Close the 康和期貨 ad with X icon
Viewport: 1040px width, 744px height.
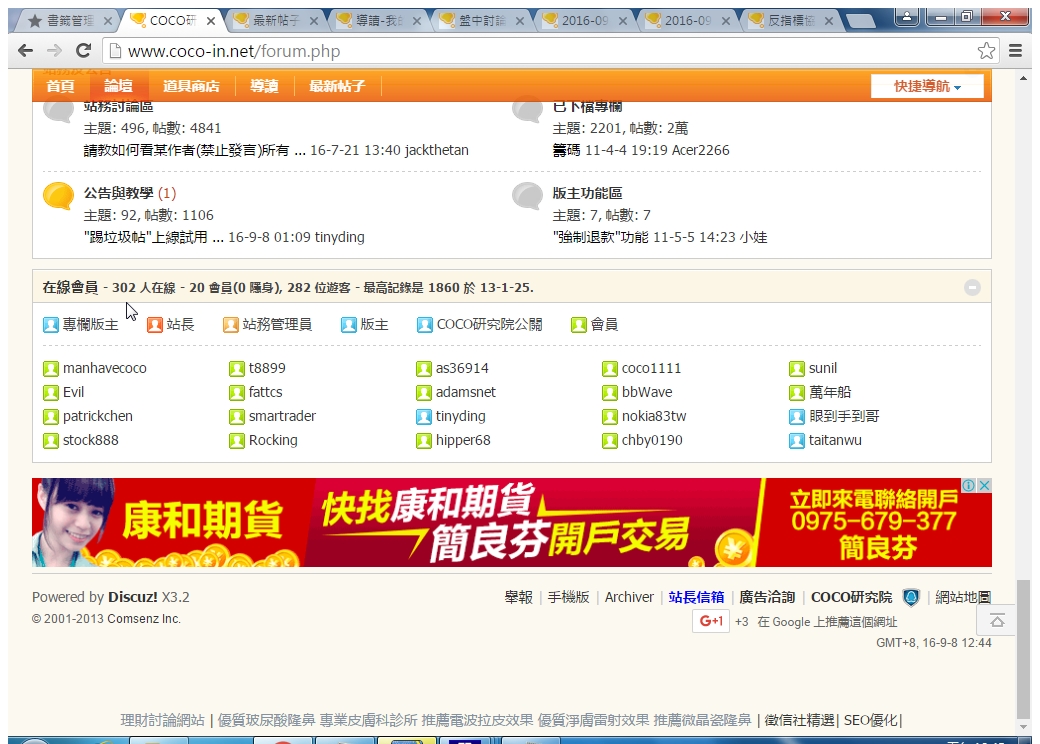tap(985, 485)
